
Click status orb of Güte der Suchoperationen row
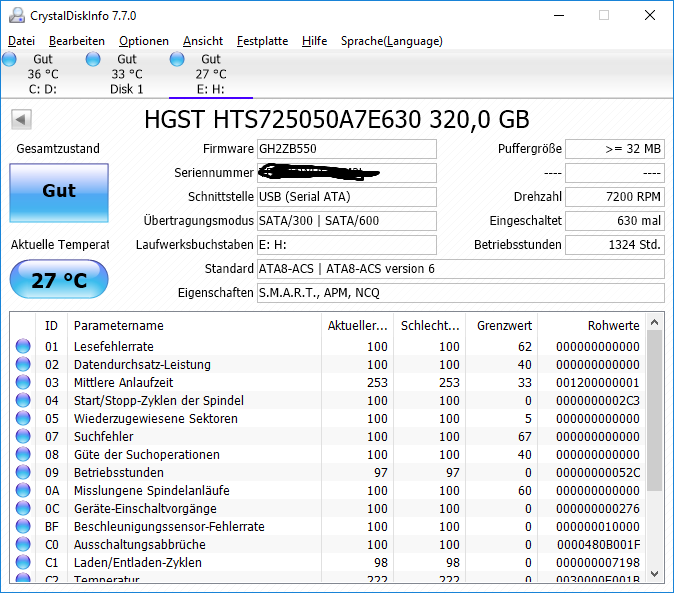click(23, 455)
